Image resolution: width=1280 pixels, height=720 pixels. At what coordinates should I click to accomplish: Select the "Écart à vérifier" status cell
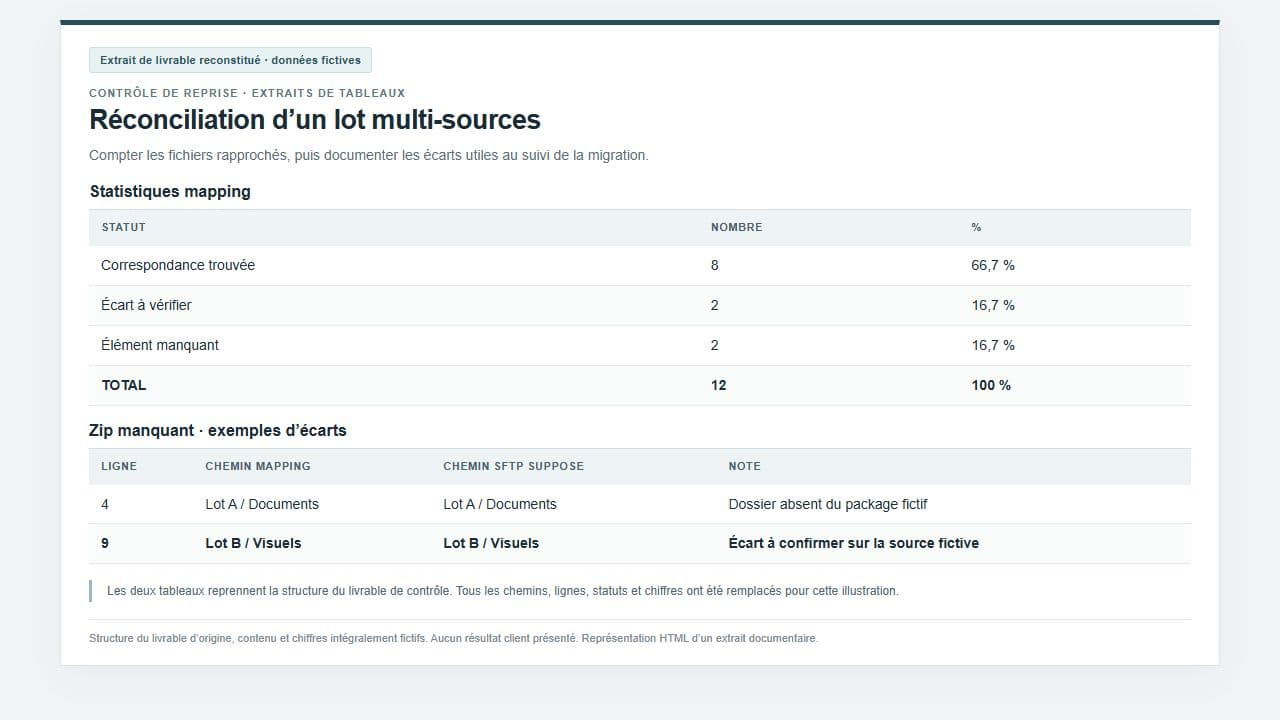(146, 305)
